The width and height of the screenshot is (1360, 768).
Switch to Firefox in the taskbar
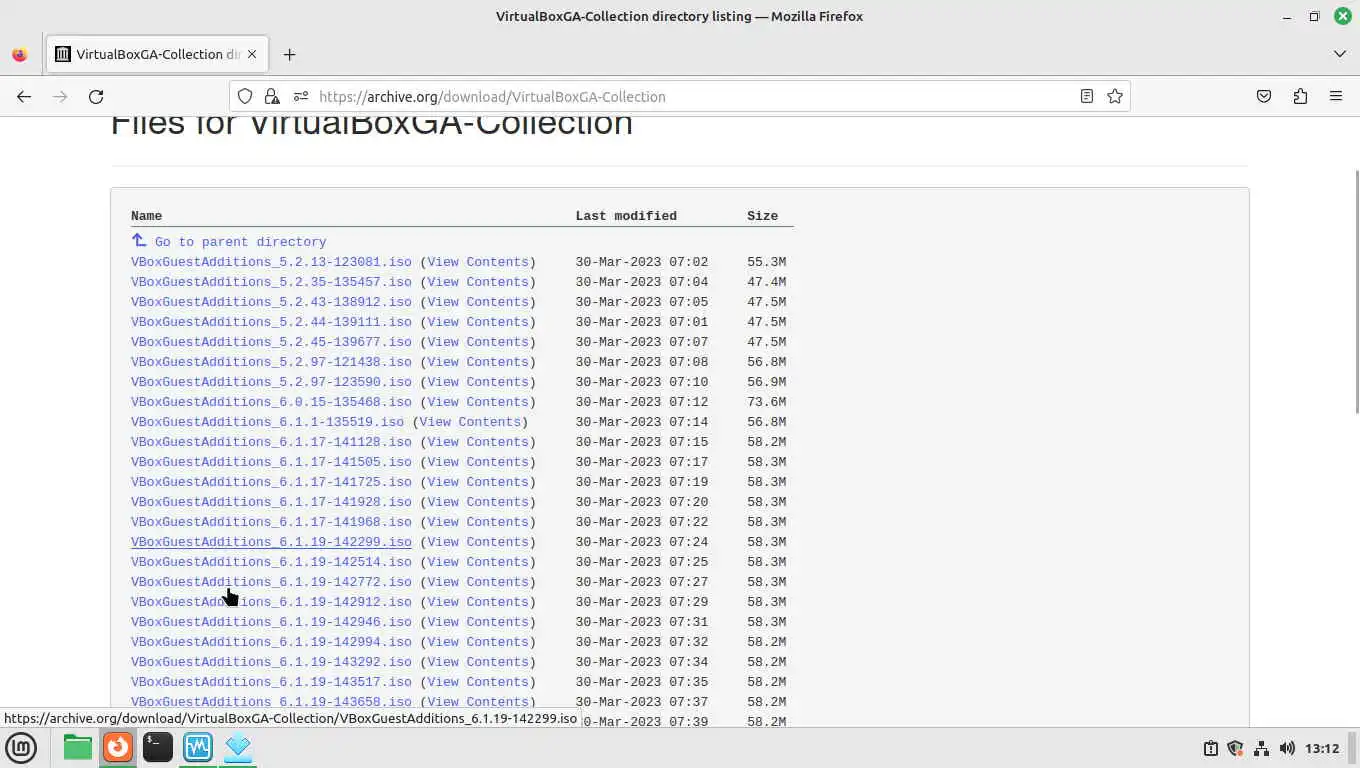point(118,747)
